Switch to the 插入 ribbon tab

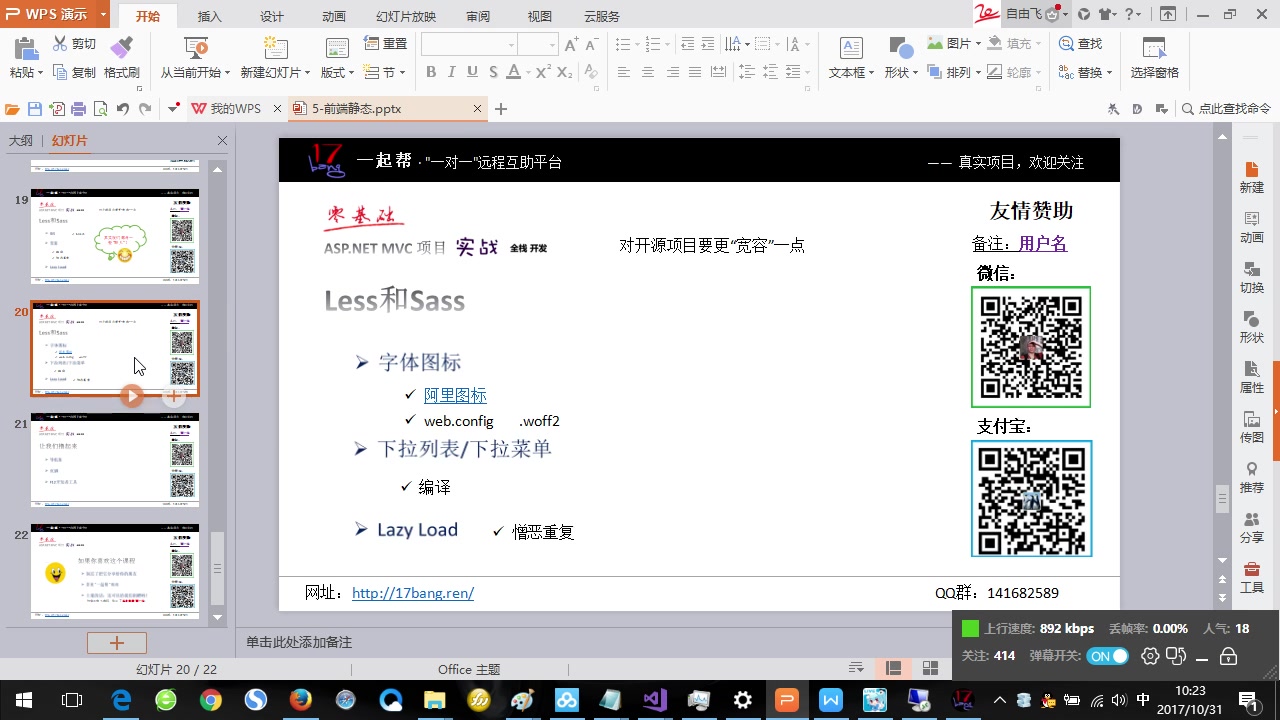click(210, 17)
